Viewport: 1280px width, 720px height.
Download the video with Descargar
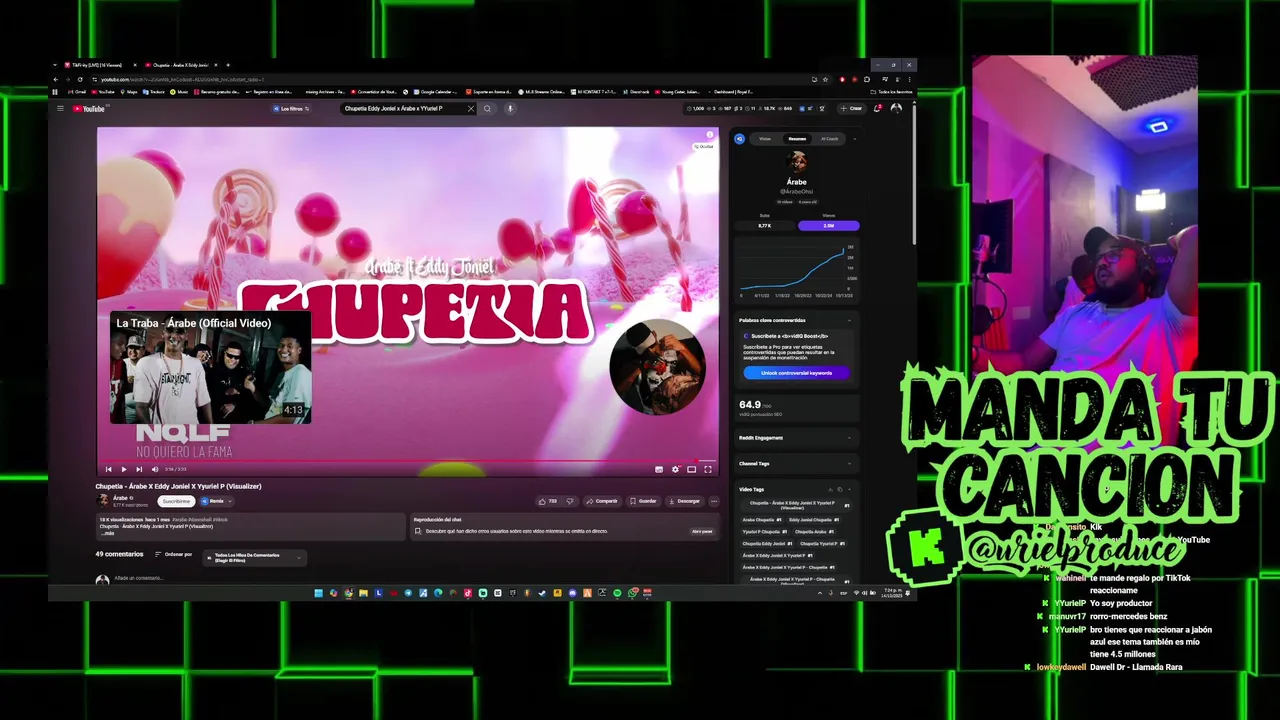click(684, 501)
